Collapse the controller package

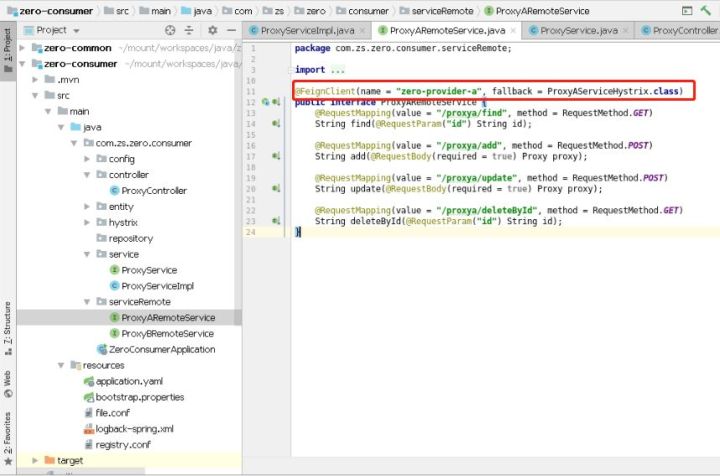pyautogui.click(x=87, y=175)
